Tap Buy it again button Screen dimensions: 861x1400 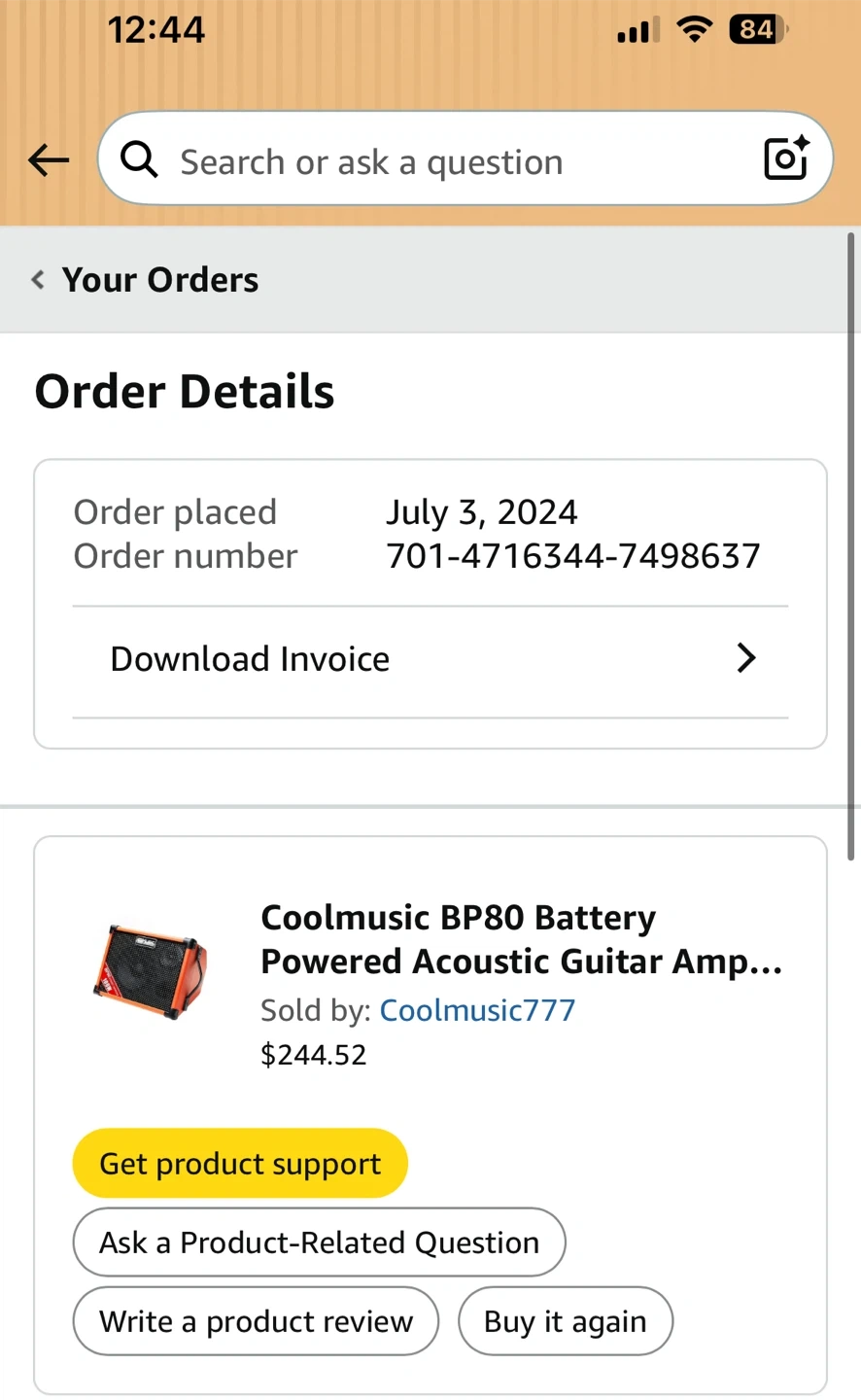pos(565,1321)
